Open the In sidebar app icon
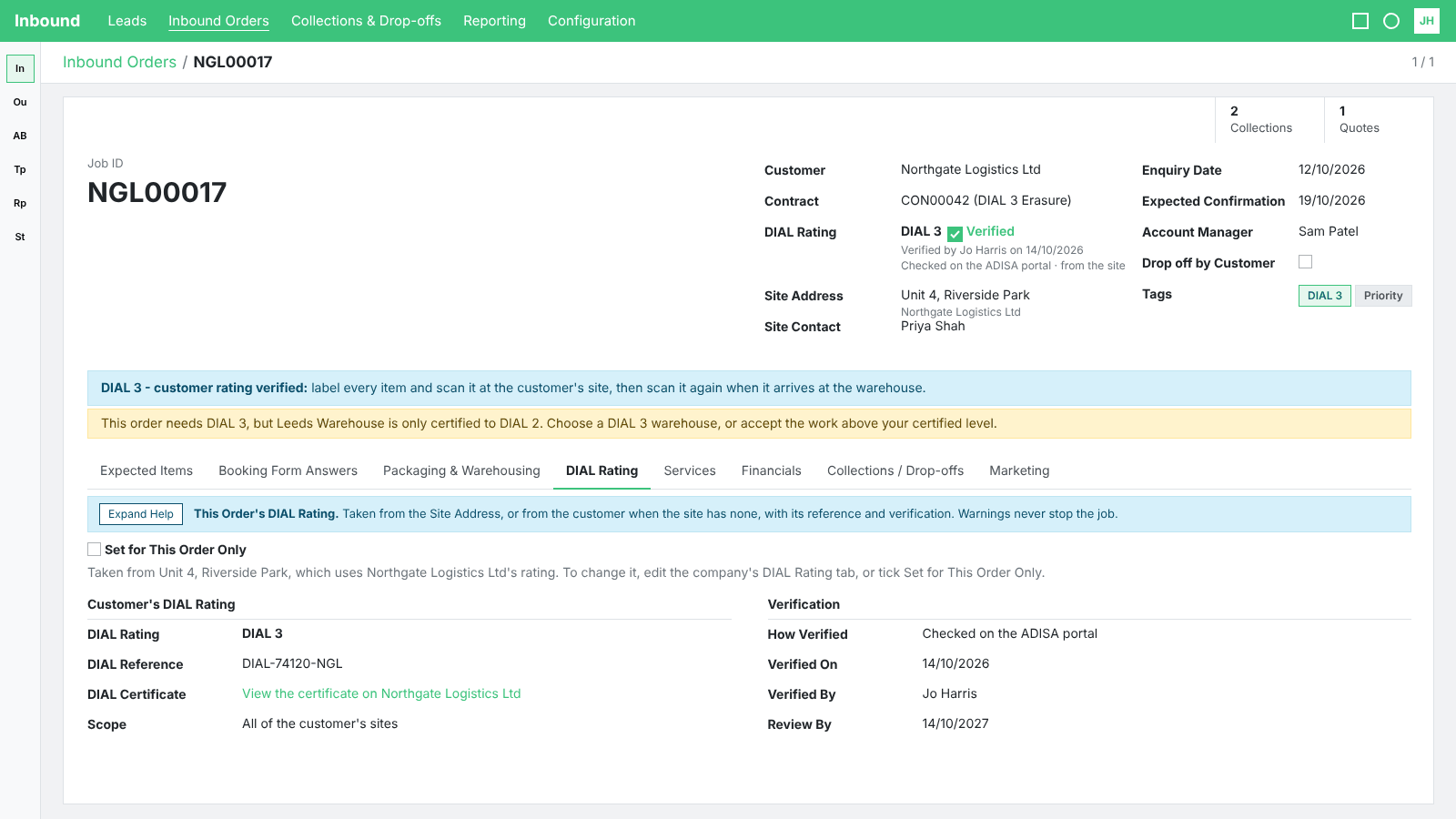This screenshot has width=1456, height=819. 20,68
